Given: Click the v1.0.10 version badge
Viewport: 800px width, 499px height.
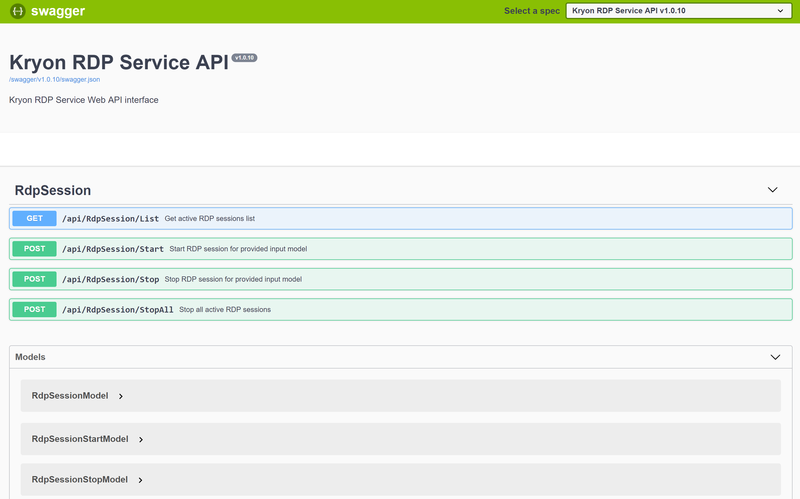Looking at the screenshot, I should click(244, 58).
